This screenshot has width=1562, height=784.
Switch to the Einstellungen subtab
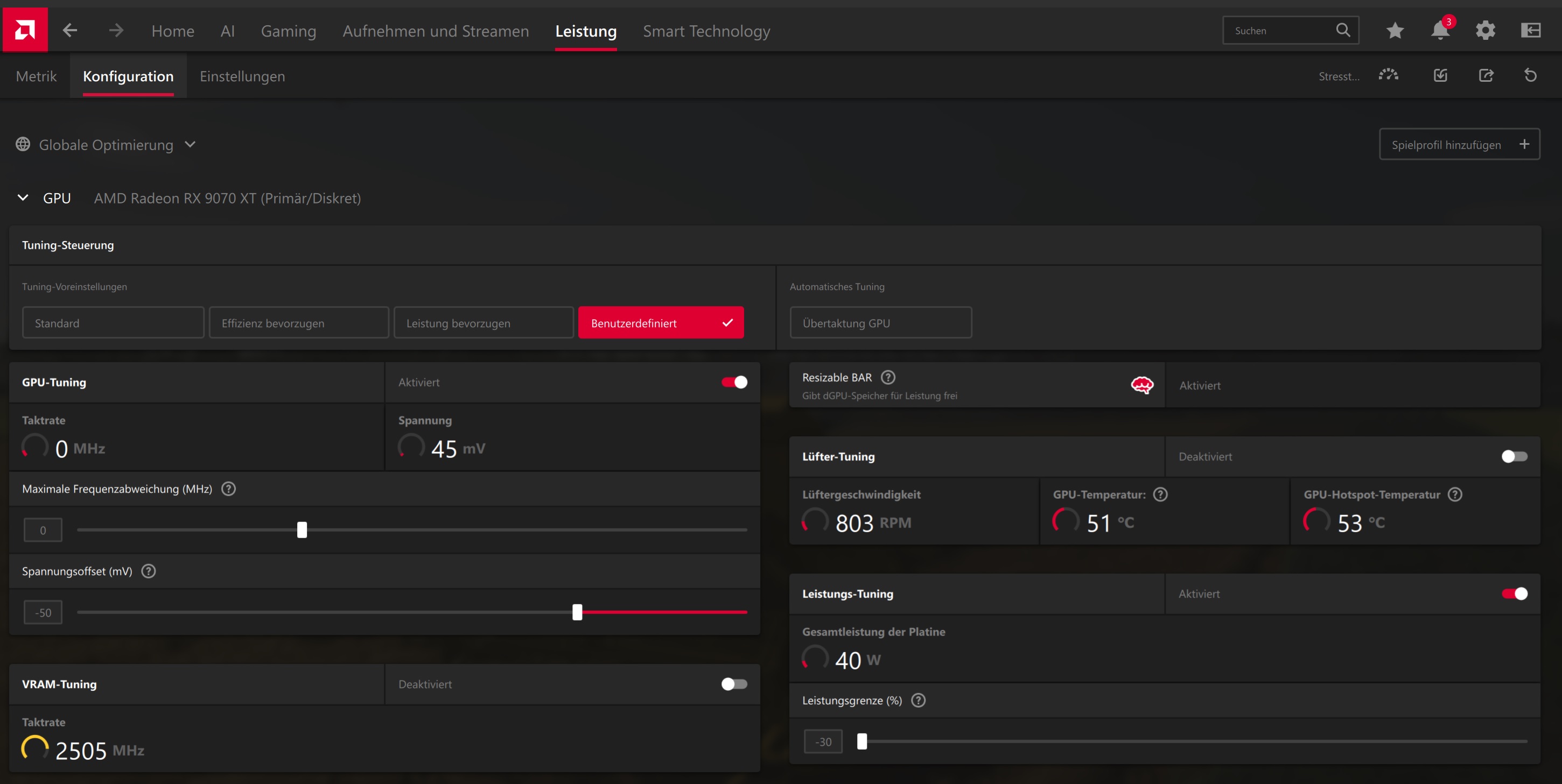pyautogui.click(x=242, y=76)
